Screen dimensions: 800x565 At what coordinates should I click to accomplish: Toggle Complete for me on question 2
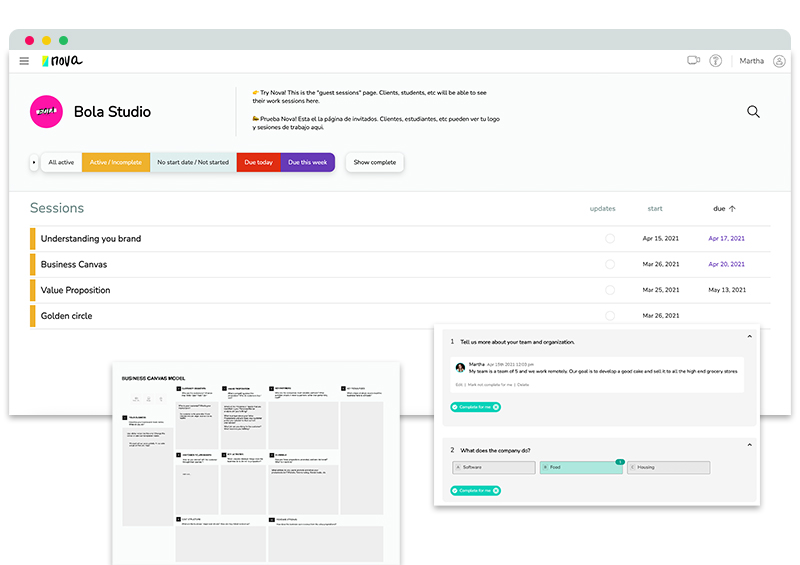[475, 490]
